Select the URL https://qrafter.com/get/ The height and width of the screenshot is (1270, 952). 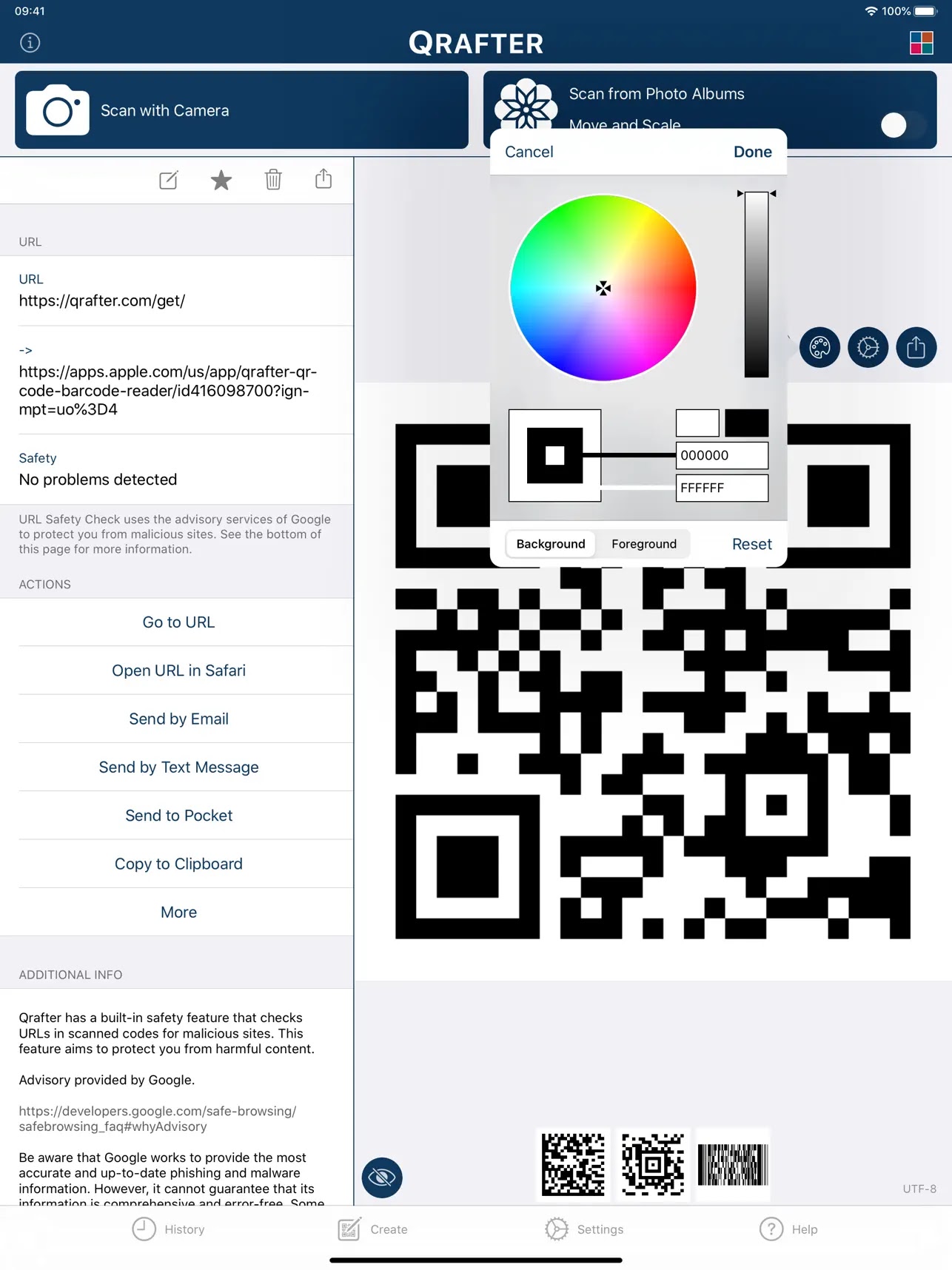click(x=102, y=300)
